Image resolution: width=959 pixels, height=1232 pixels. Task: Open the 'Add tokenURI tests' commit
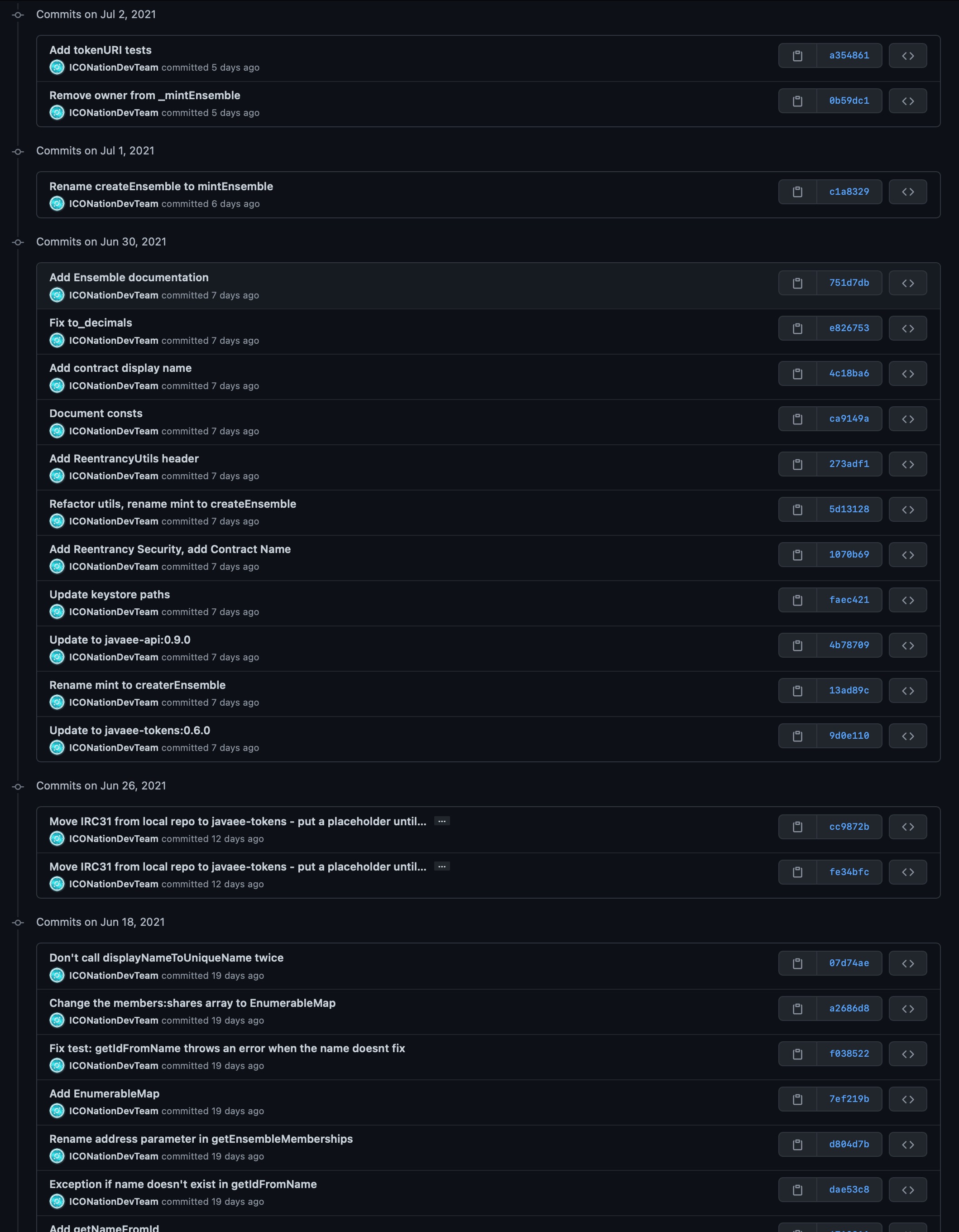(x=101, y=50)
